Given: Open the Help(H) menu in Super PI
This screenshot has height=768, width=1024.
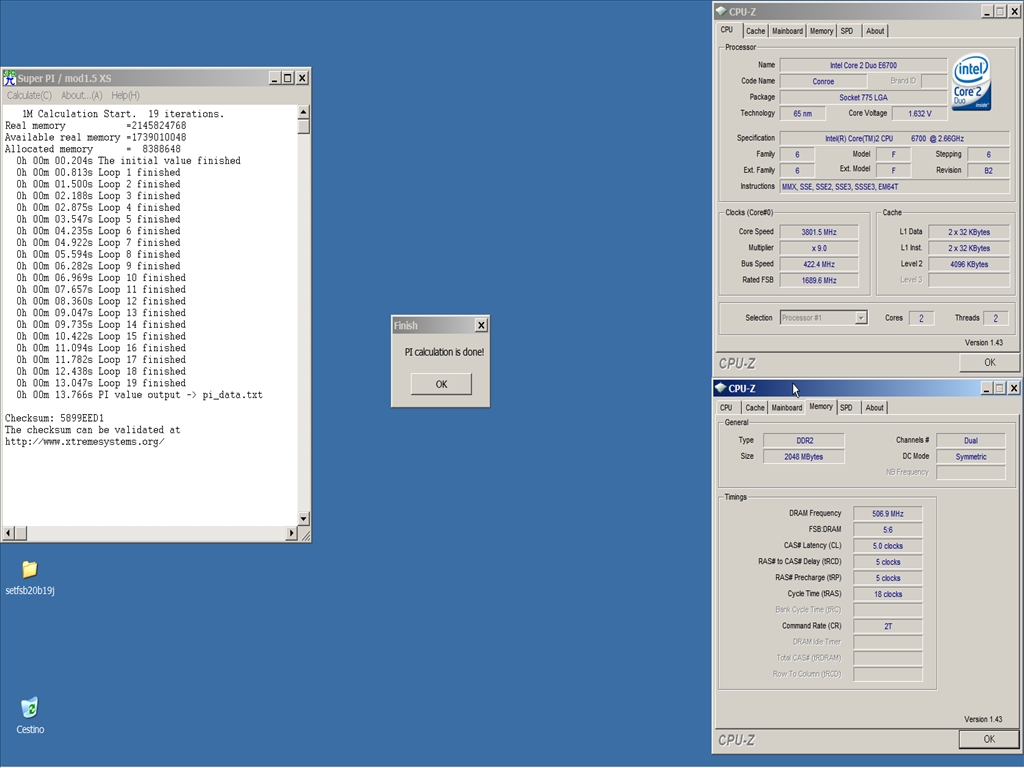Looking at the screenshot, I should click(125, 95).
